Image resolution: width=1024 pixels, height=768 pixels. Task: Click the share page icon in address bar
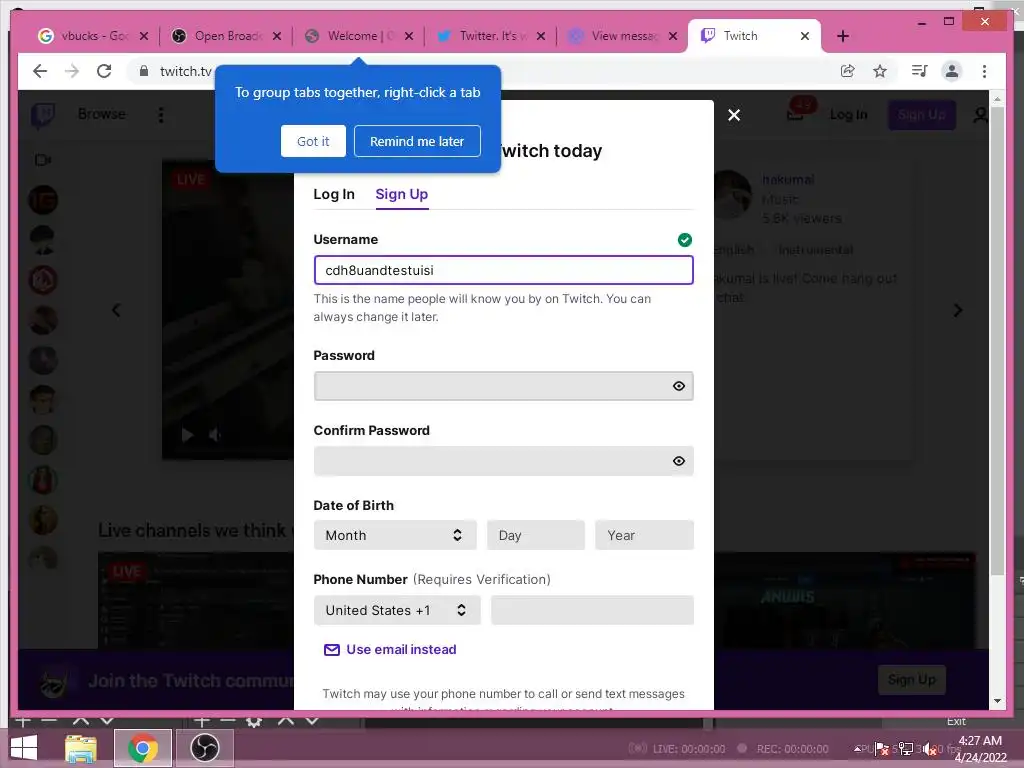coord(847,71)
